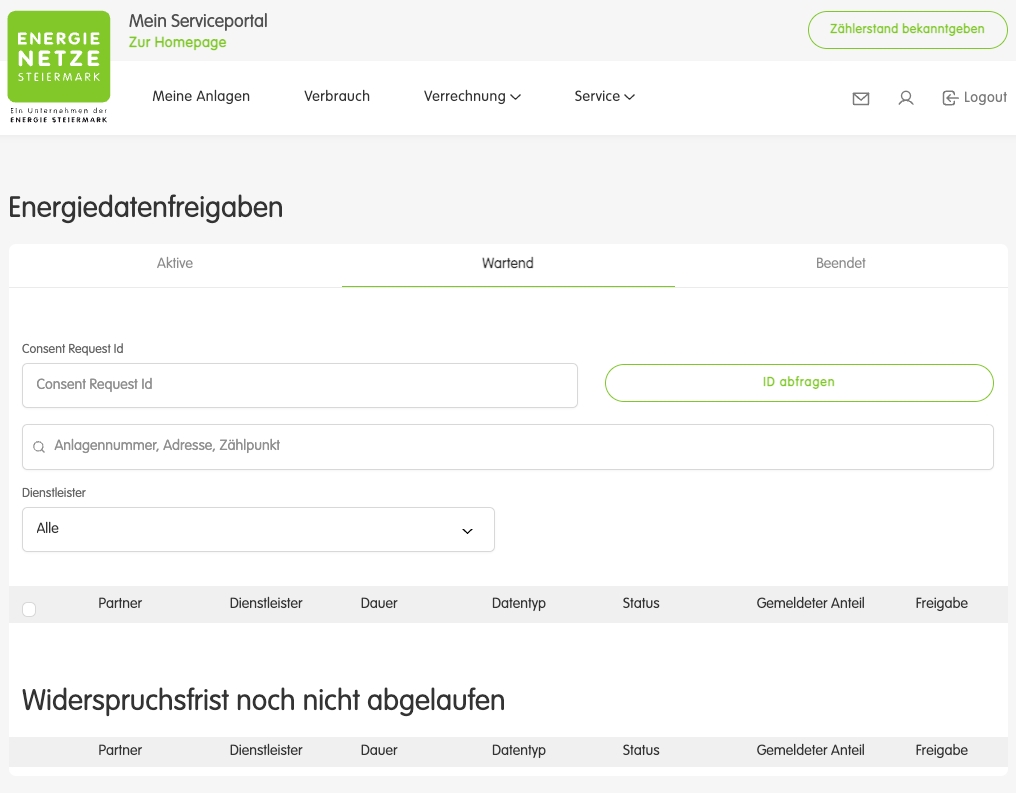The image size is (1016, 793).
Task: Open the messages envelope icon
Action: coord(860,98)
